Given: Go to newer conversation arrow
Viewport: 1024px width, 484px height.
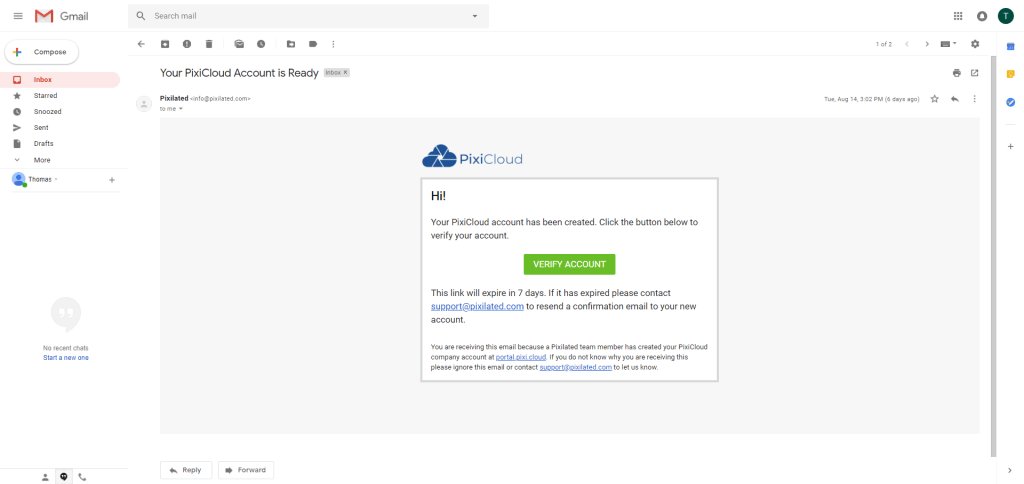Looking at the screenshot, I should pyautogui.click(x=906, y=44).
